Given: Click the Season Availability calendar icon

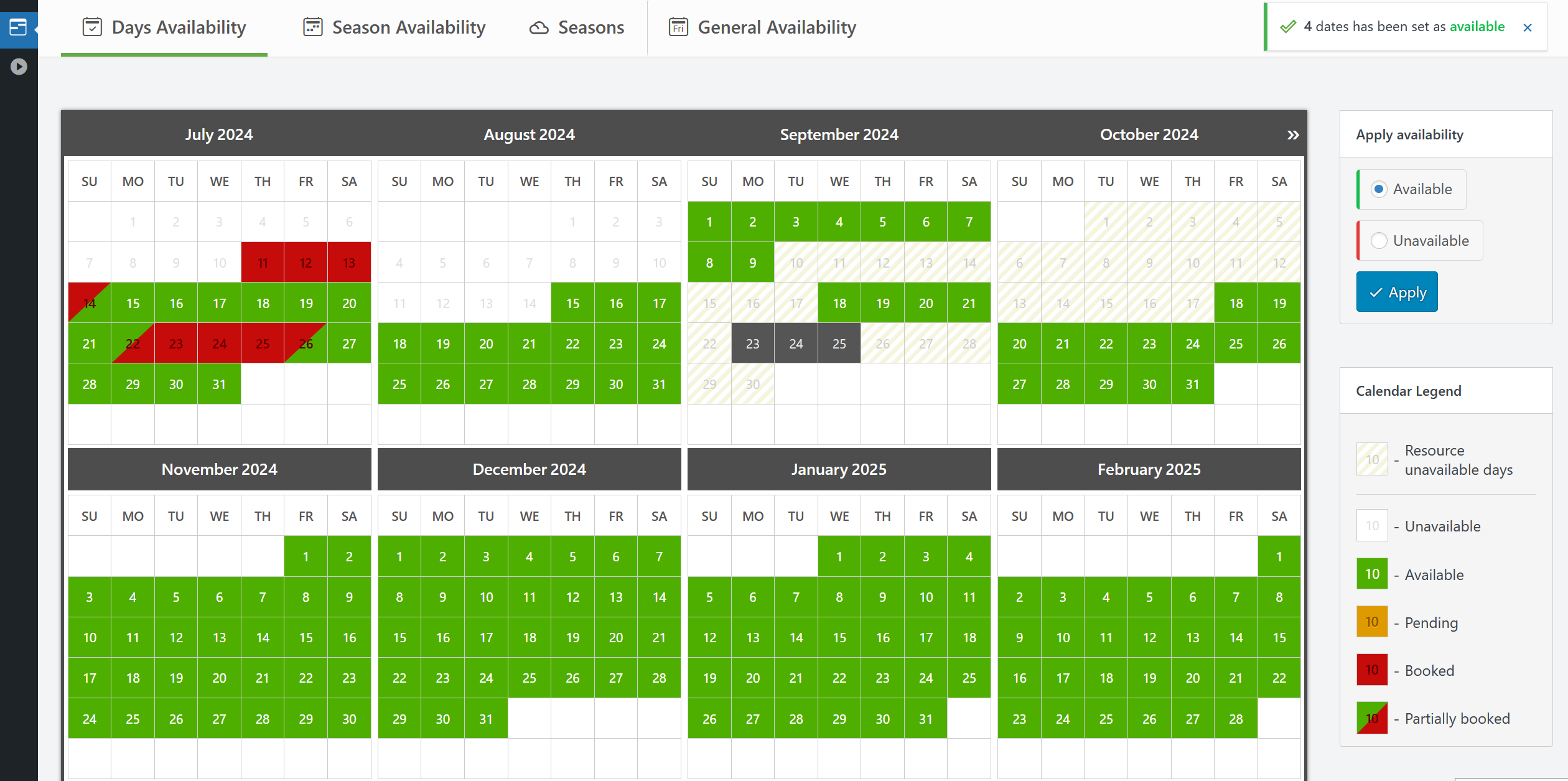Looking at the screenshot, I should click(312, 27).
